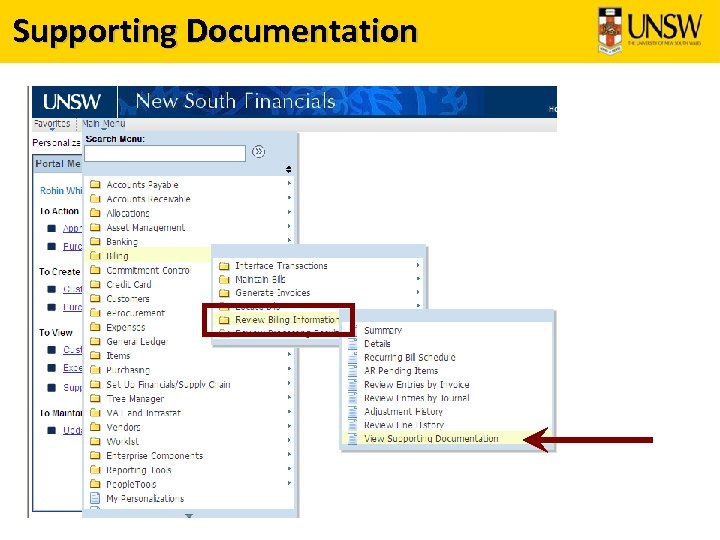Click the Set Up Financials/Supply Chain item
The width and height of the screenshot is (720, 540).
click(x=168, y=384)
